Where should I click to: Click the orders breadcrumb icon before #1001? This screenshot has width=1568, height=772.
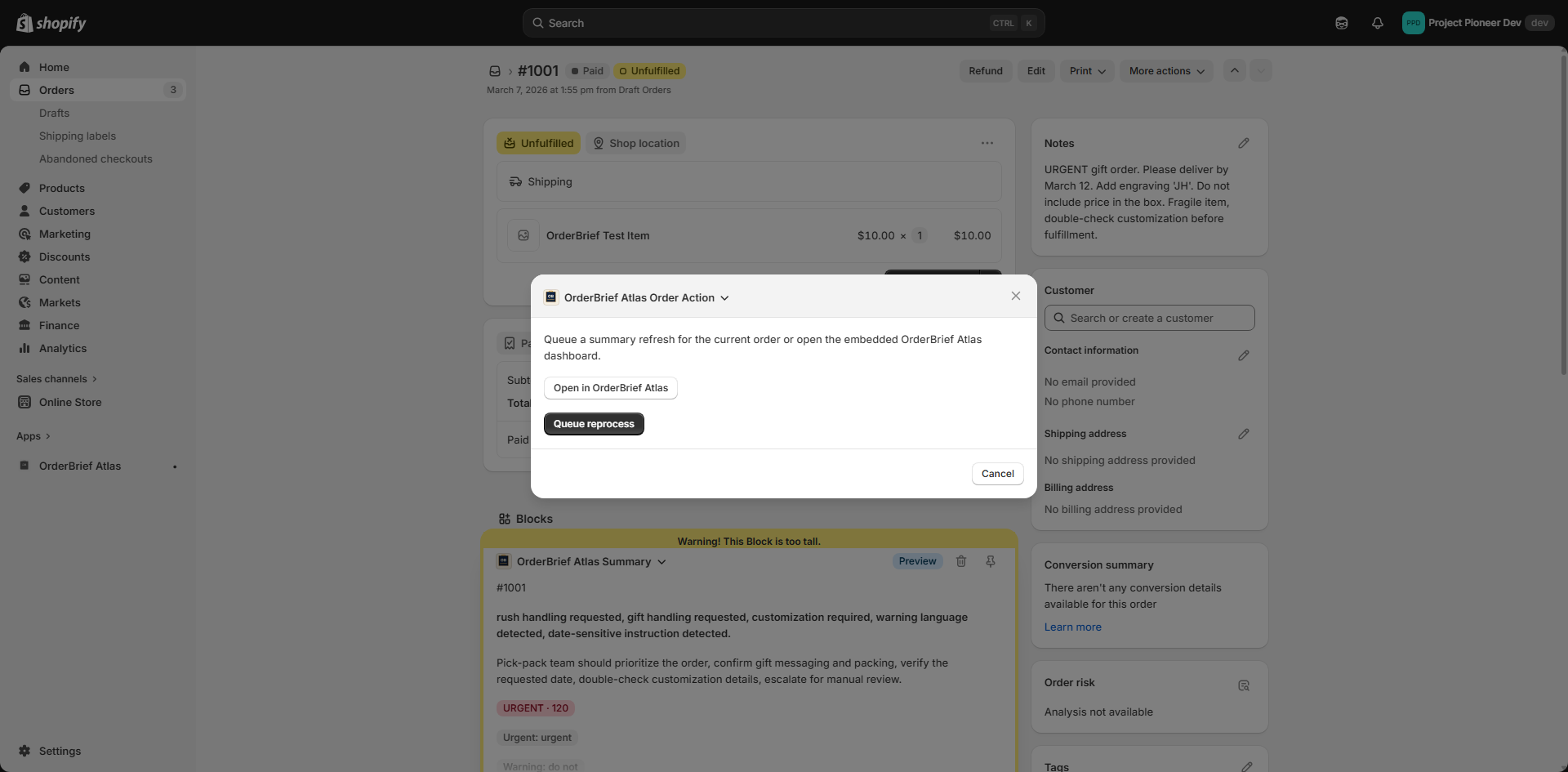click(x=495, y=71)
